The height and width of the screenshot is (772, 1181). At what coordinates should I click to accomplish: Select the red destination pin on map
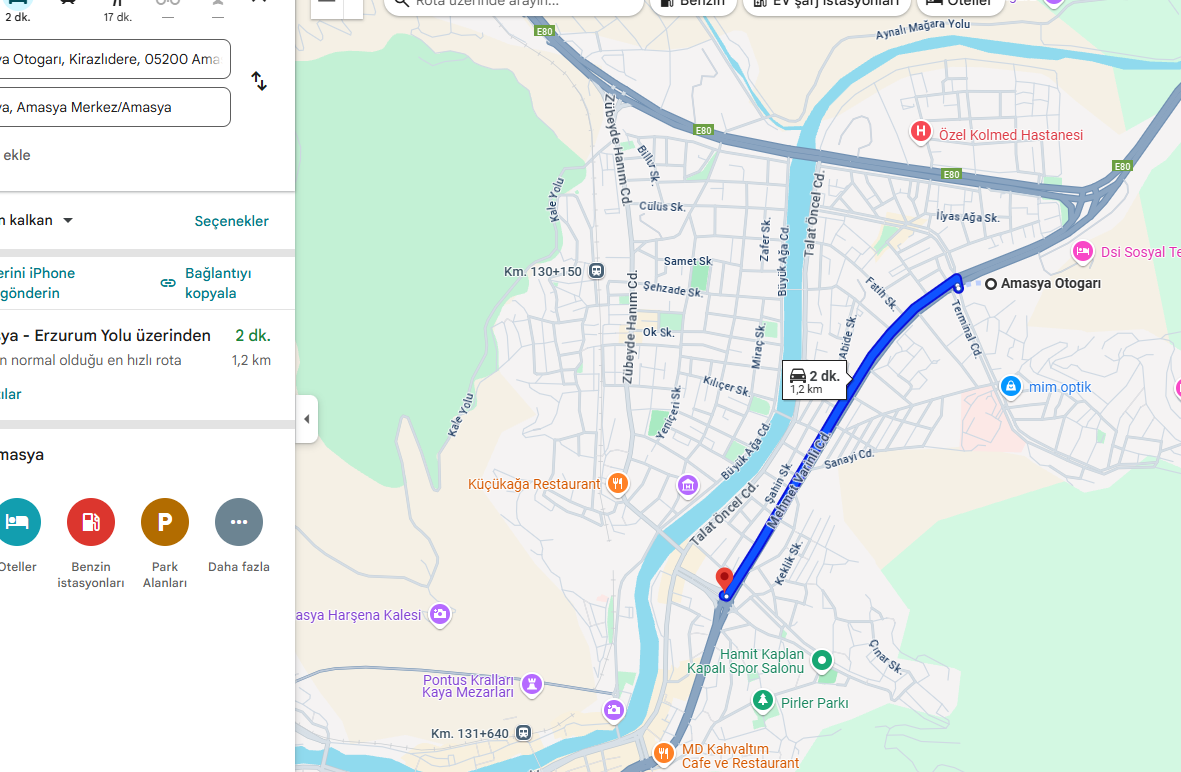click(x=725, y=580)
